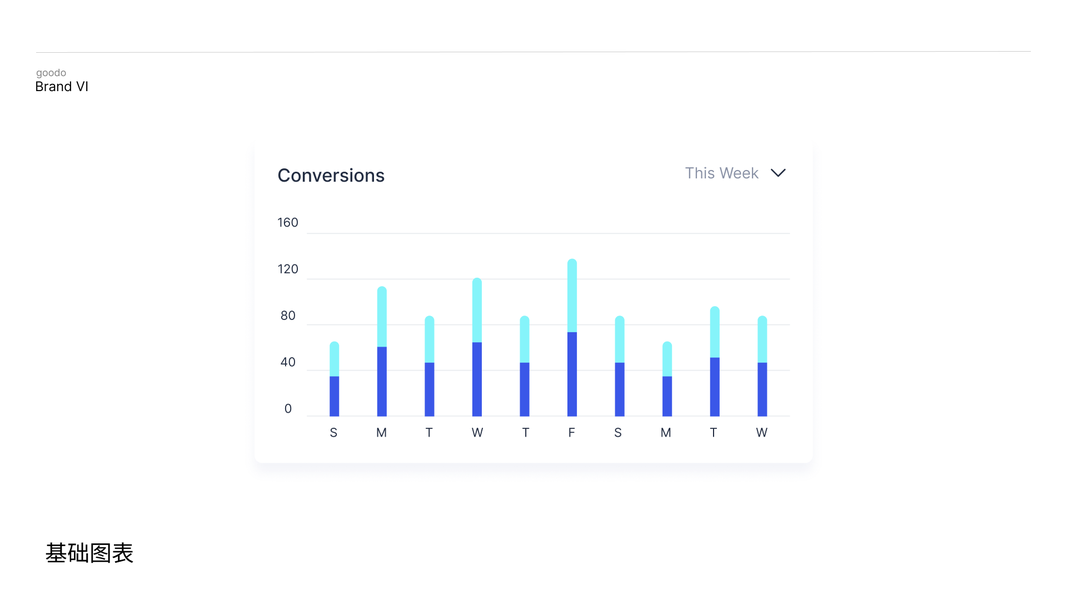This screenshot has height=600, width=1067.
Task: Click the goodo brand text
Action: click(51, 73)
